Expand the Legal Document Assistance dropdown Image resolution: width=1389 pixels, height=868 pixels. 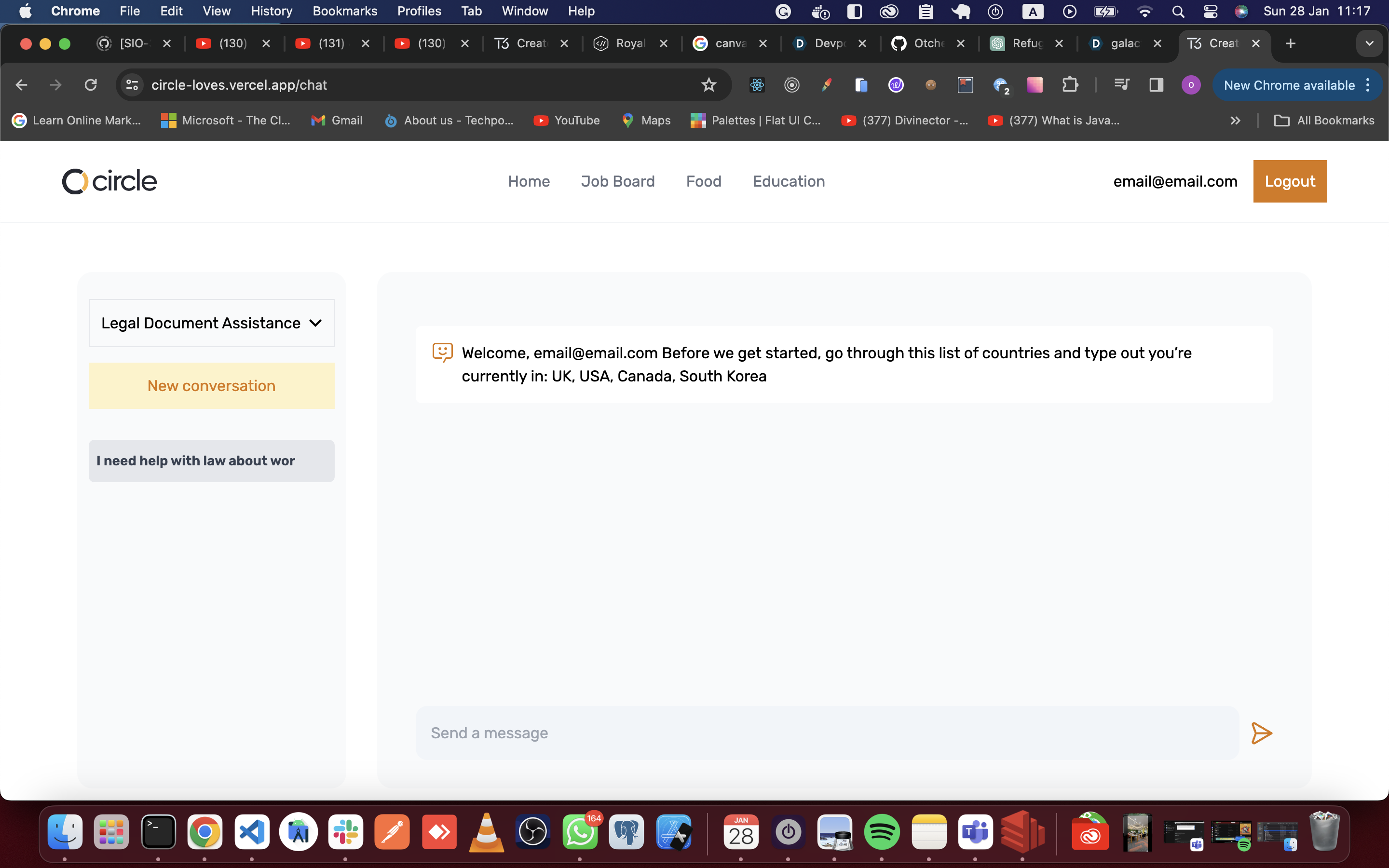coord(211,323)
